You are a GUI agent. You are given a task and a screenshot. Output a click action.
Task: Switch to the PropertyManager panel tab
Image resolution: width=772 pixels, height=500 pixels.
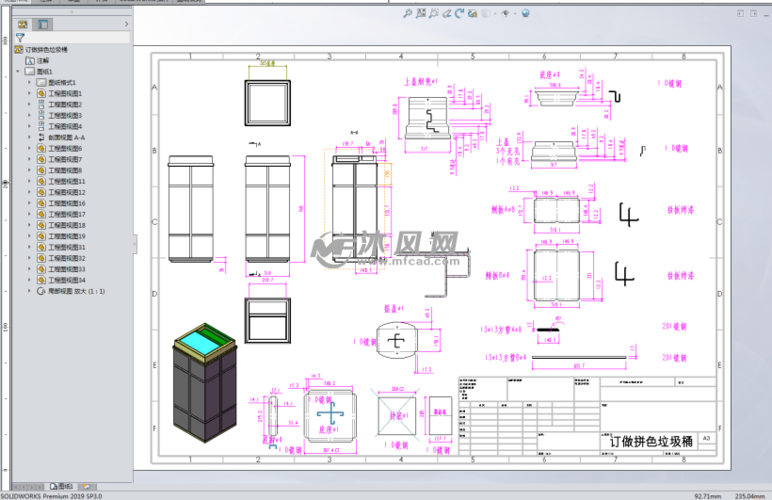coord(43,24)
